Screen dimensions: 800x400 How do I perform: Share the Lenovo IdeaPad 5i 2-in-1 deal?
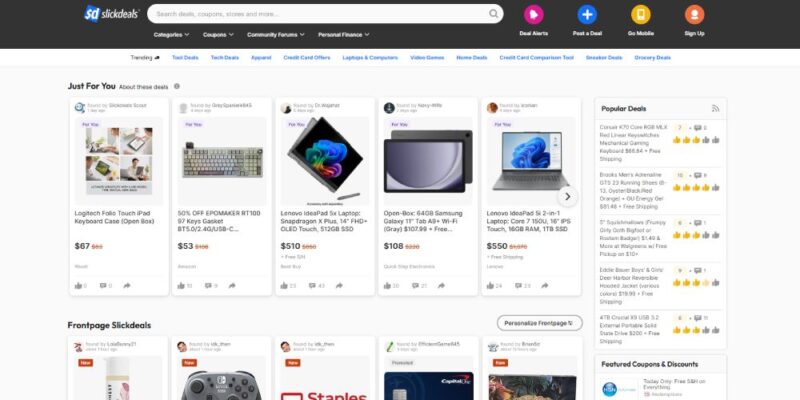(545, 286)
